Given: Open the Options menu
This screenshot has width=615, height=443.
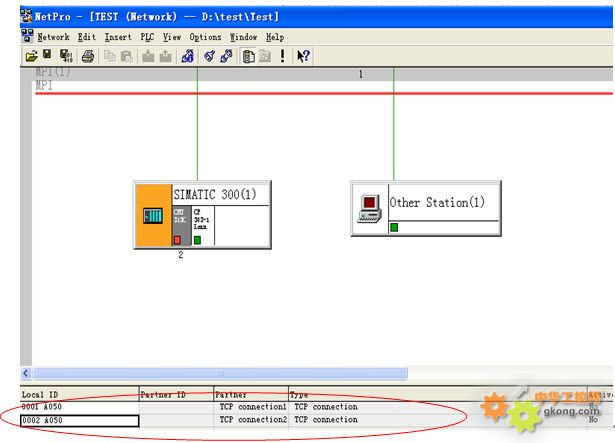Looking at the screenshot, I should pos(205,37).
